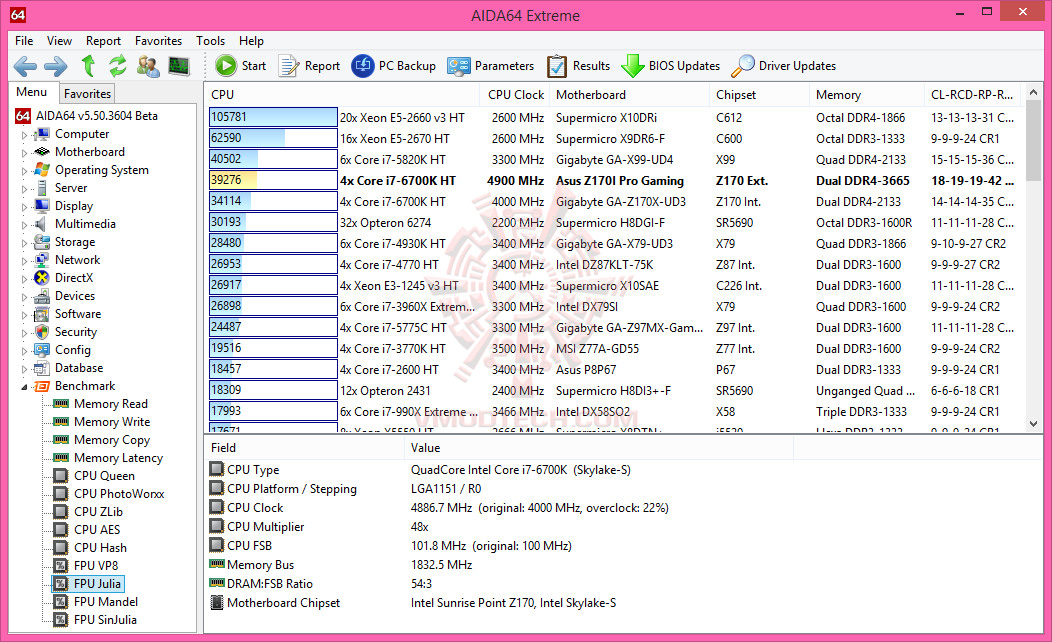Expand the Multimedia tree node
1052x642 pixels.
point(25,225)
